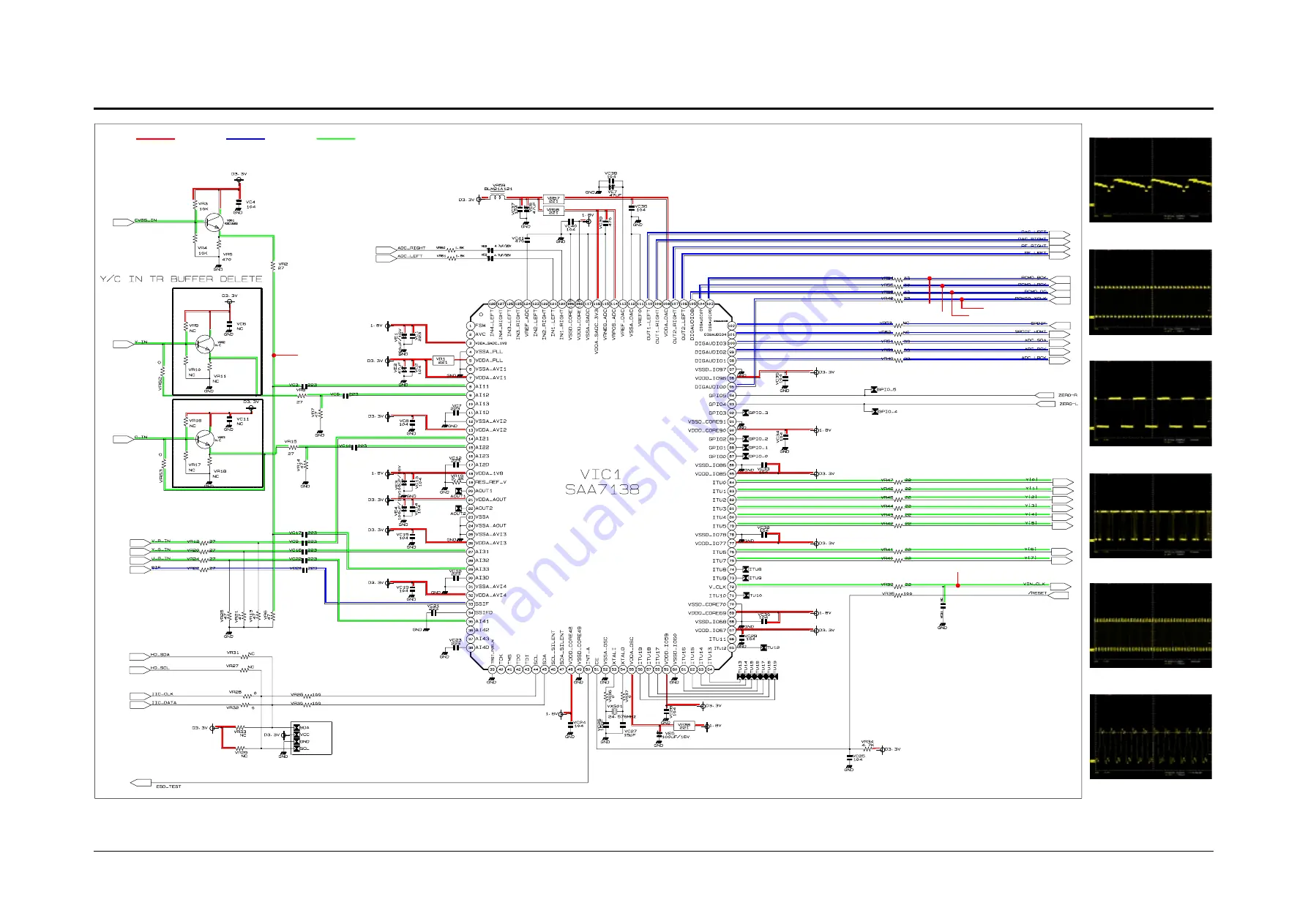1308x924 pixels.
Task: Click the green legend line sample
Action: 336,138
